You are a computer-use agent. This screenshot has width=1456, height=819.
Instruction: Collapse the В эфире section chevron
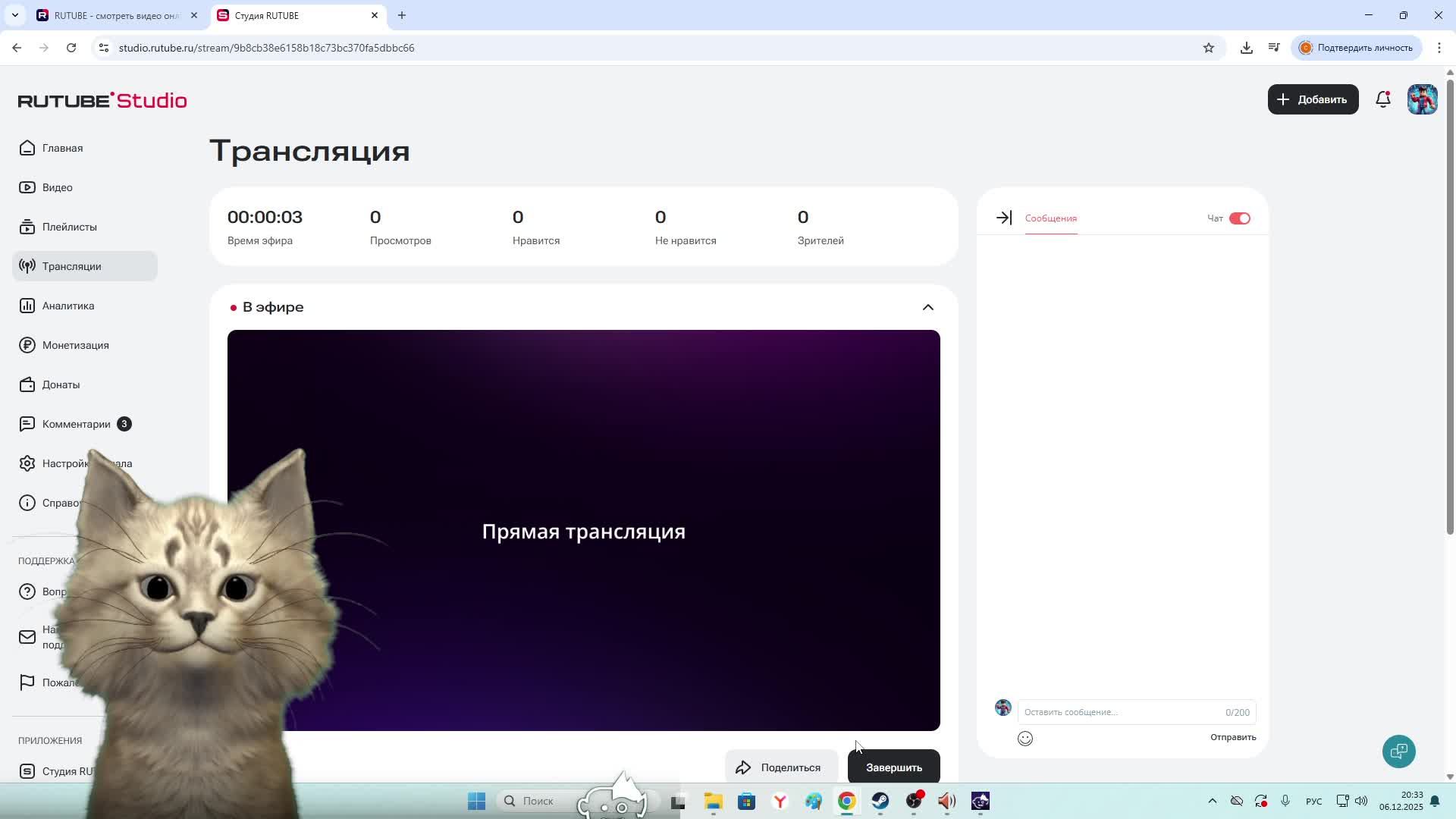pos(927,307)
